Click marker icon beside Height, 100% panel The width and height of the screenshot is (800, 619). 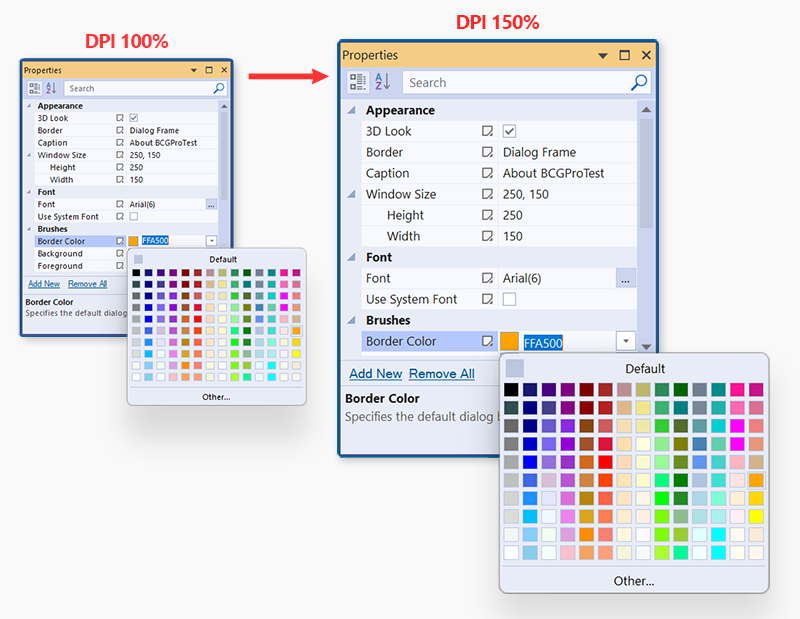(120, 167)
